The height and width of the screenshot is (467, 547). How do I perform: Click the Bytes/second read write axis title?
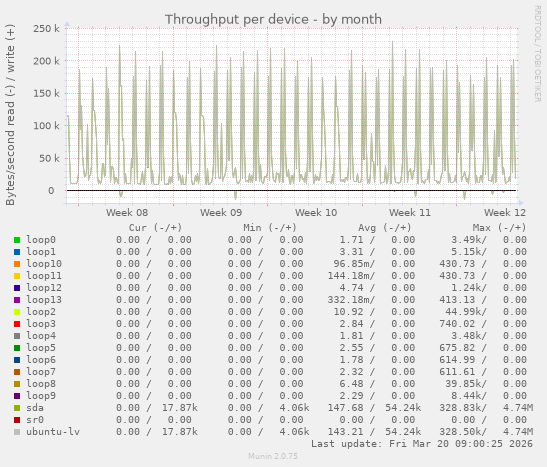(10, 115)
